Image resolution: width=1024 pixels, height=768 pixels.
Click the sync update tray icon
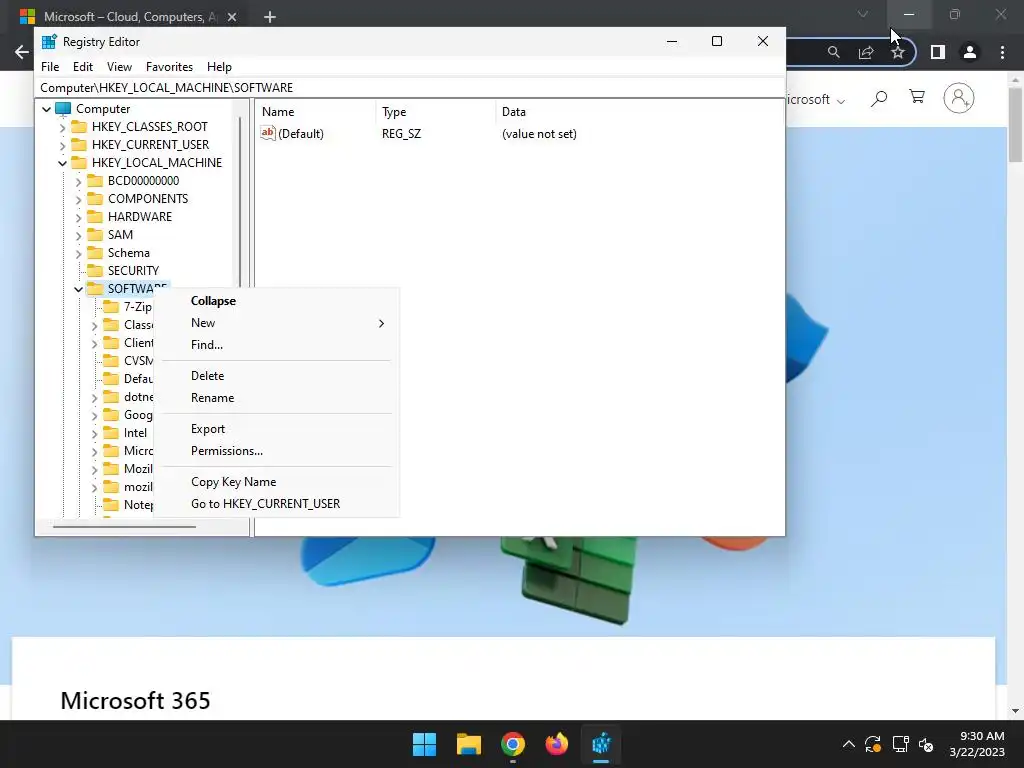[x=873, y=744]
